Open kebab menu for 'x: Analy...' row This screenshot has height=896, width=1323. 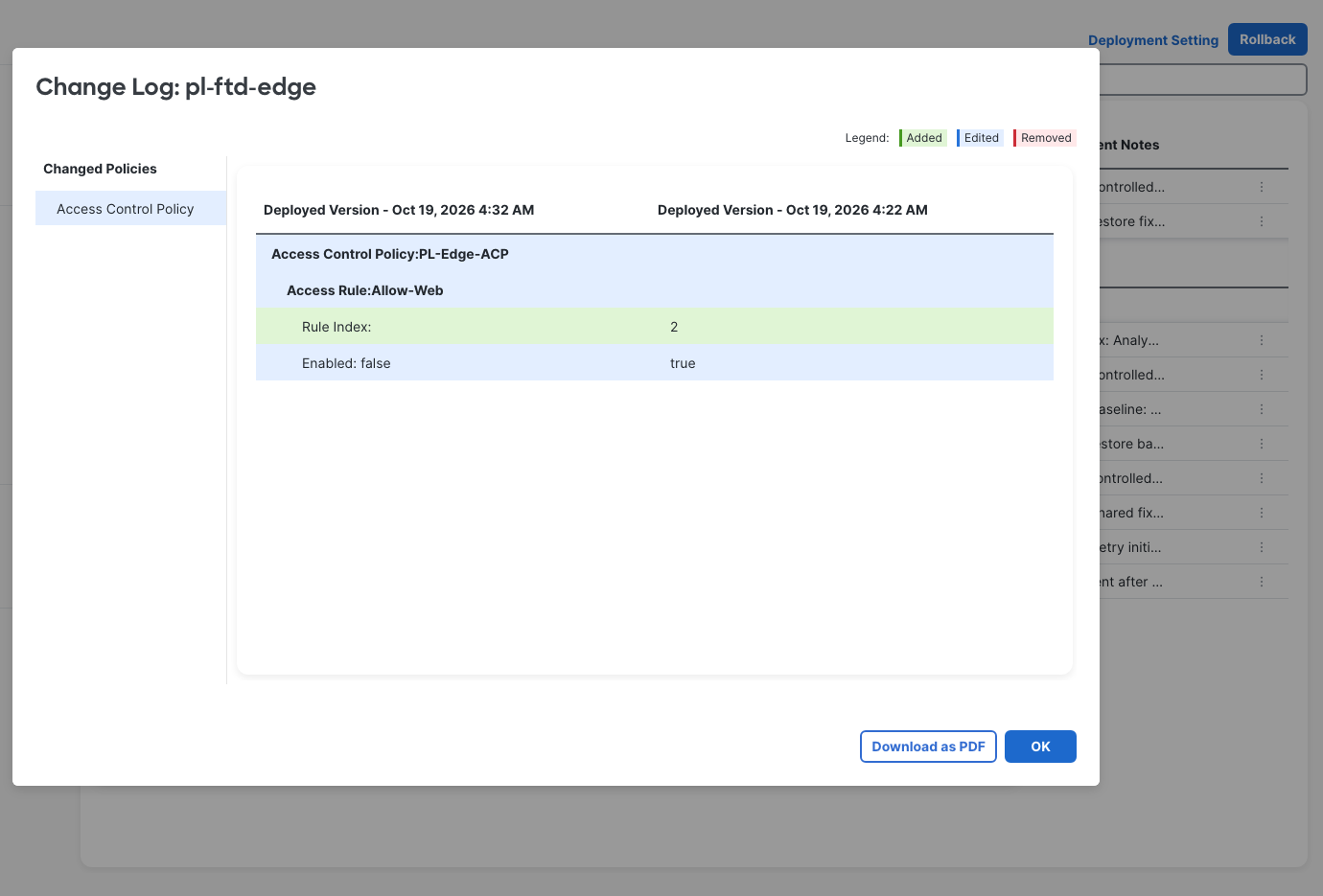(x=1262, y=340)
